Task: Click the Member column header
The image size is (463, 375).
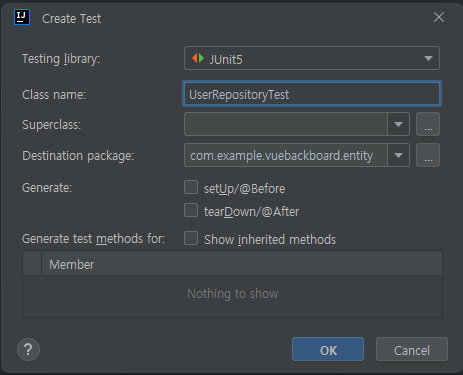Action: click(242, 264)
